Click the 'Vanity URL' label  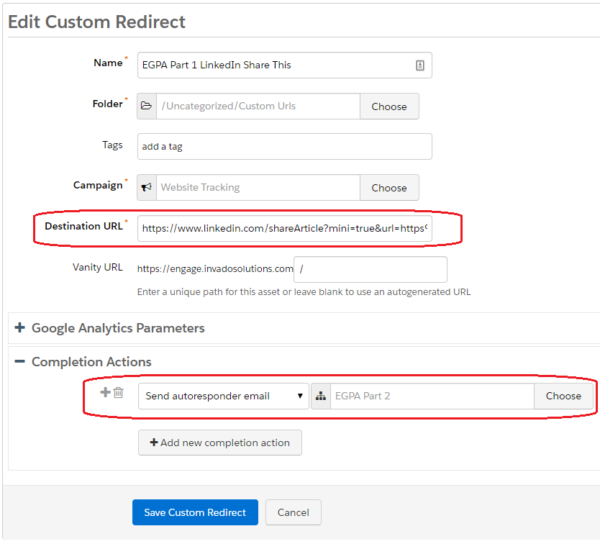pyautogui.click(x=98, y=267)
